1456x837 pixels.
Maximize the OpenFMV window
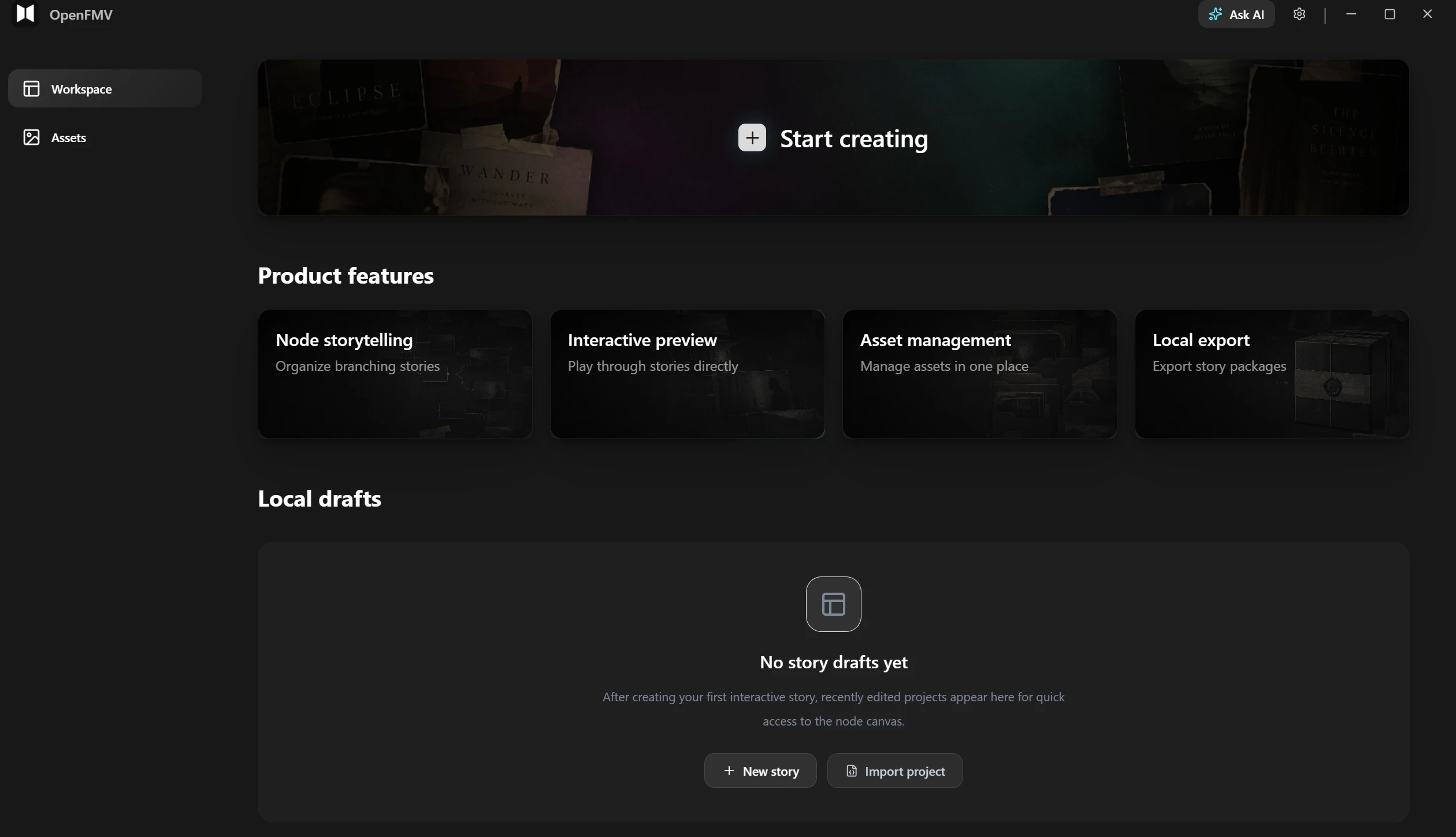[1390, 14]
